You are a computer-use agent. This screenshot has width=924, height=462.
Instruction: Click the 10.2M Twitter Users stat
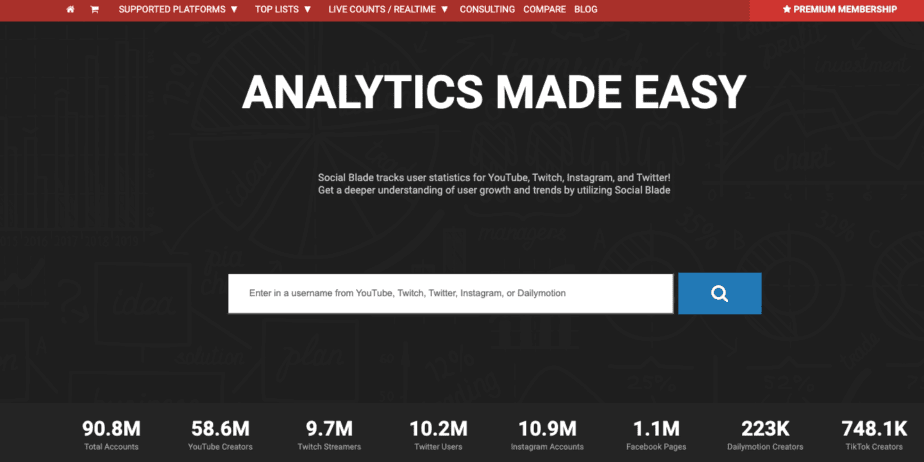(438, 435)
